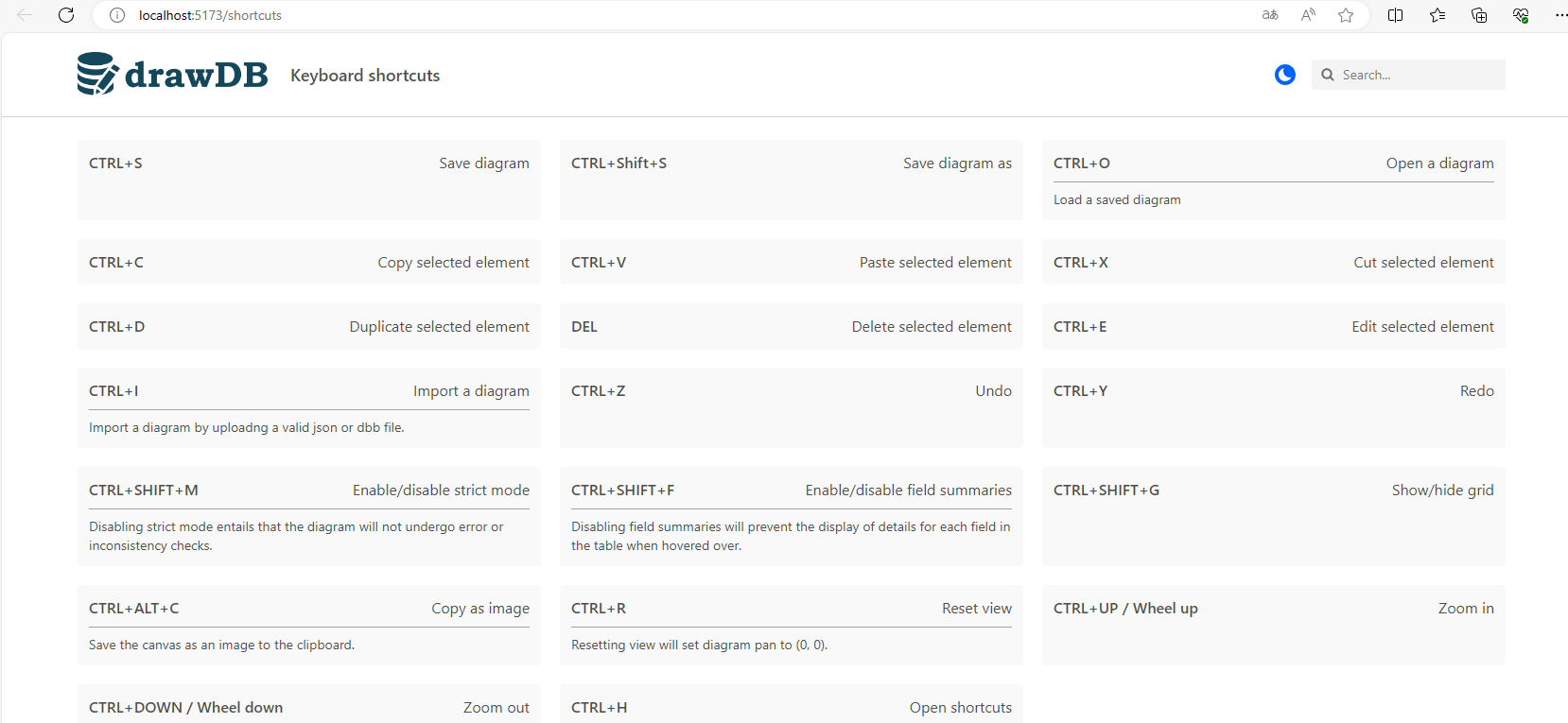Click the strict mode description text
This screenshot has height=723, width=1568.
[296, 537]
